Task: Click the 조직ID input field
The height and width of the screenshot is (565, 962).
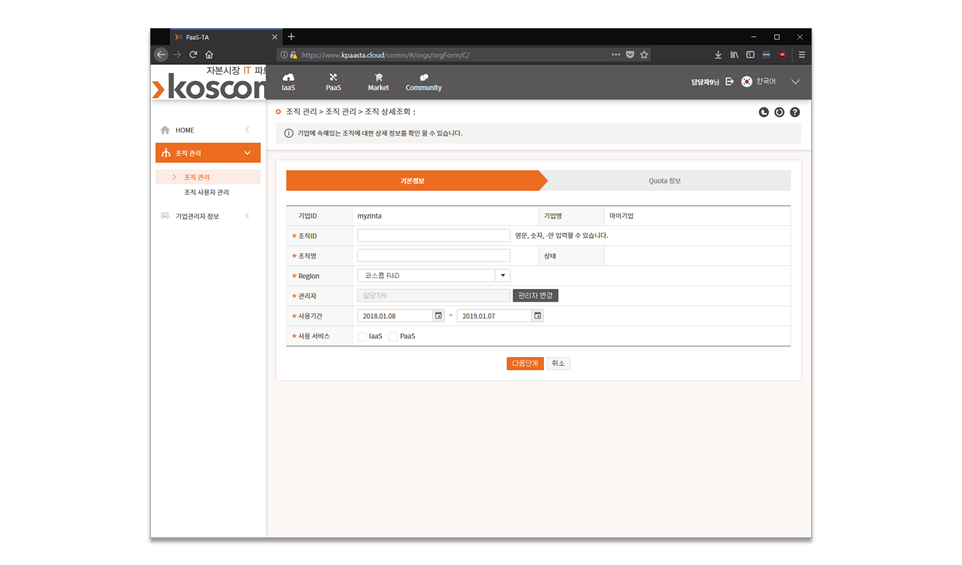Action: click(434, 236)
